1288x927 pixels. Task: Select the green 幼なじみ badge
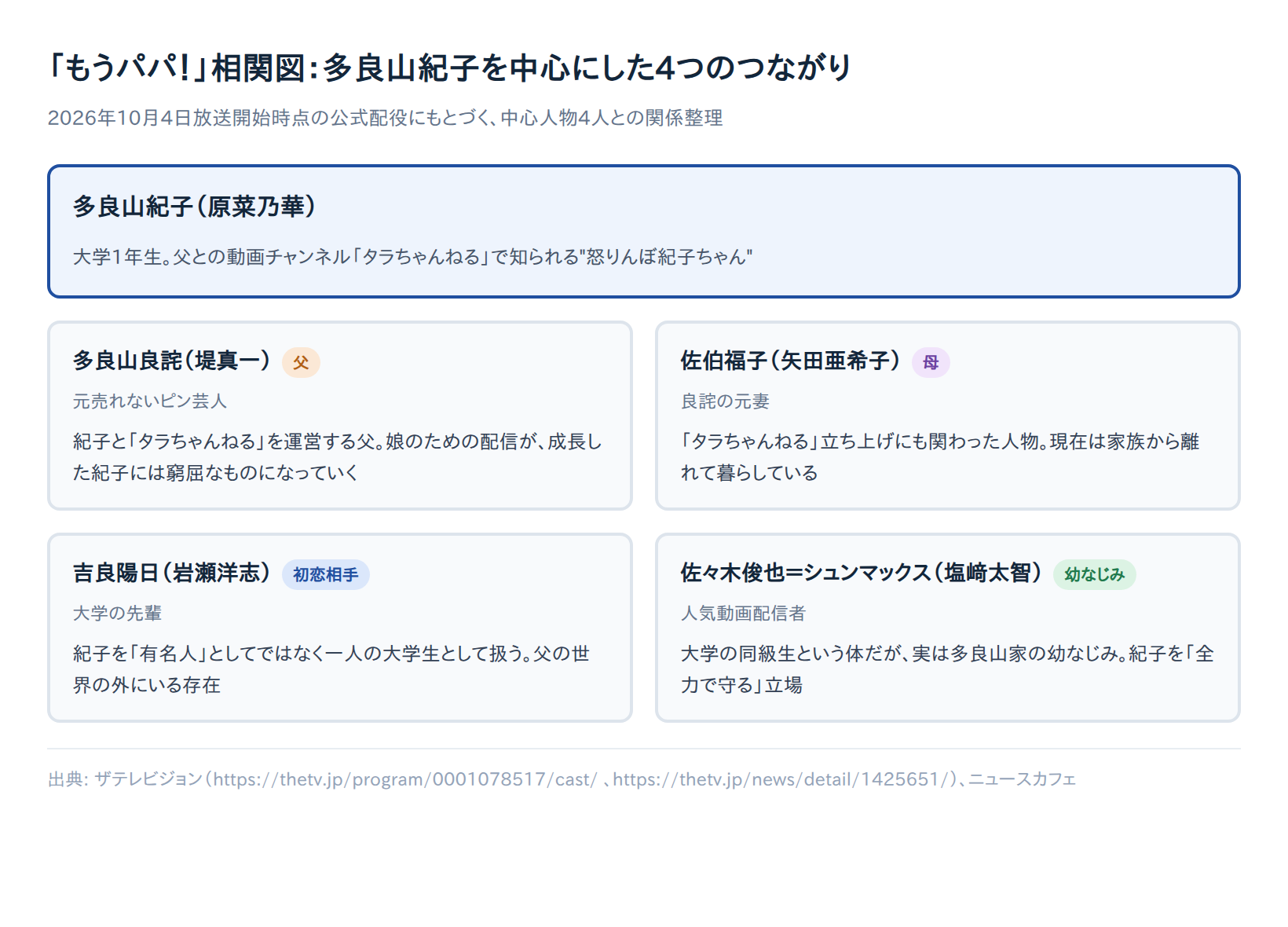click(1094, 574)
